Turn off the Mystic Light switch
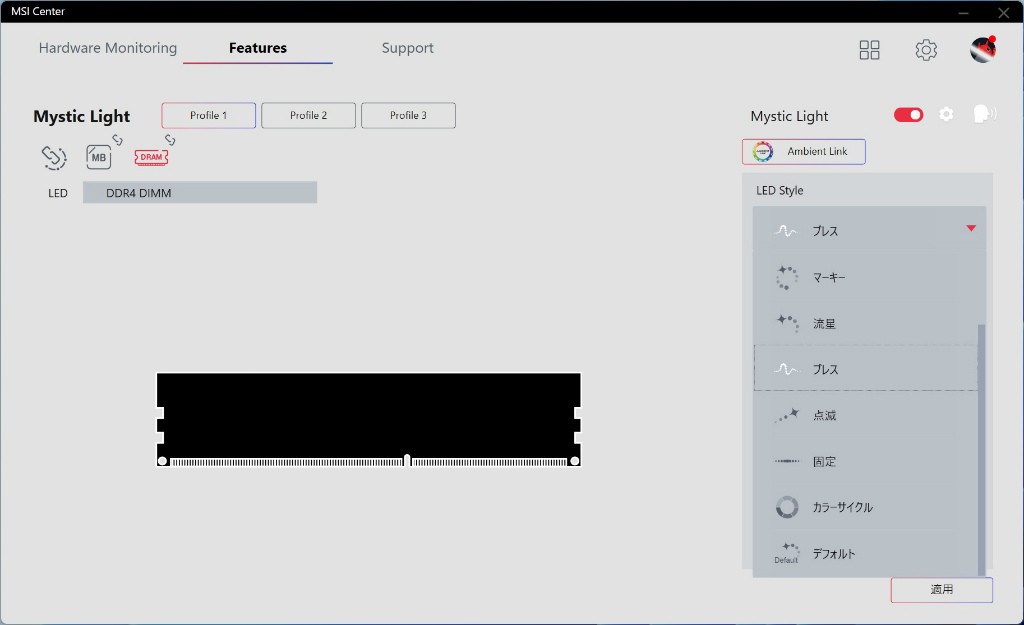Viewport: 1024px width, 625px height. (x=908, y=115)
